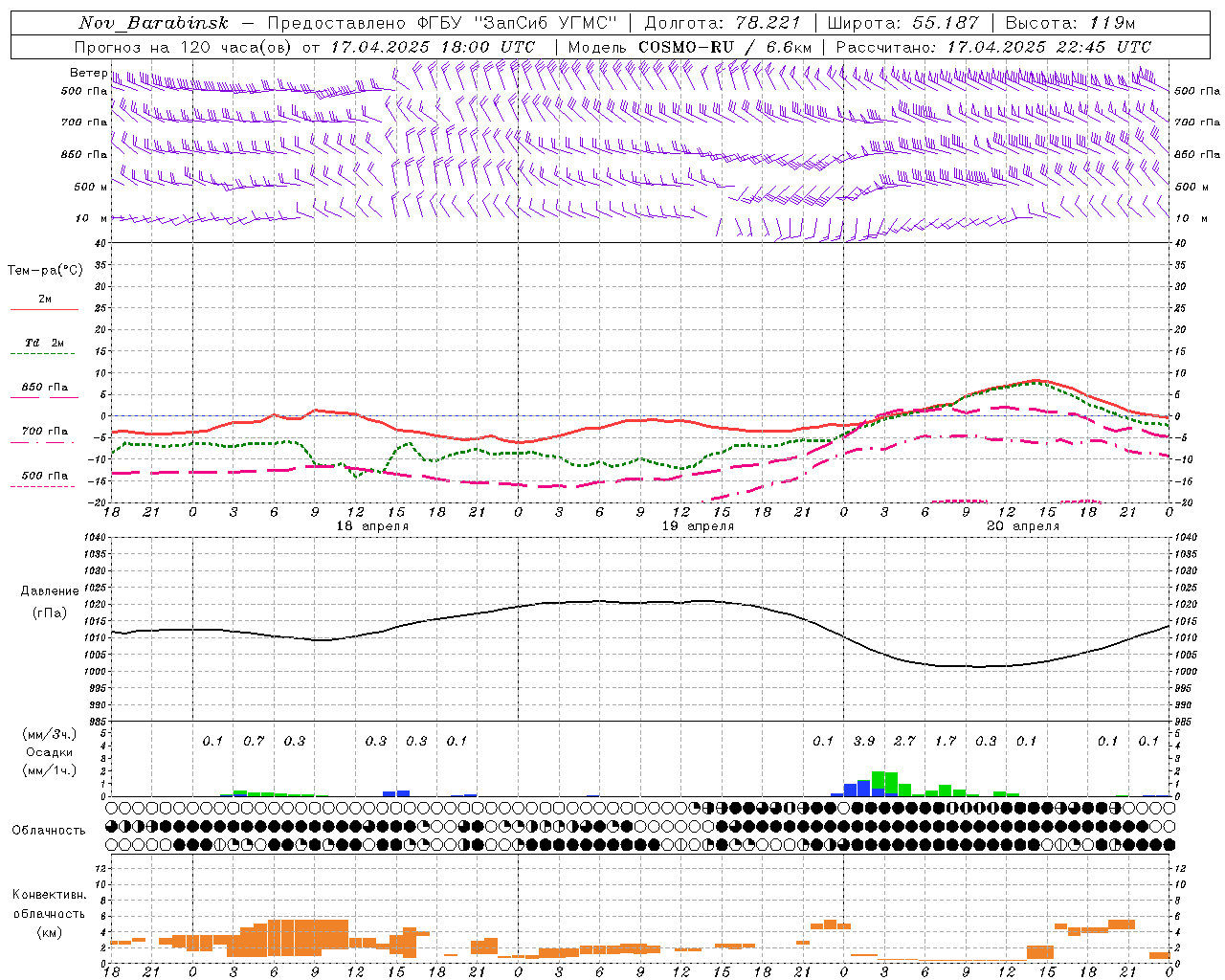Click the 2.7 precipitation value
This screenshot has height=980, width=1225.
904,741
